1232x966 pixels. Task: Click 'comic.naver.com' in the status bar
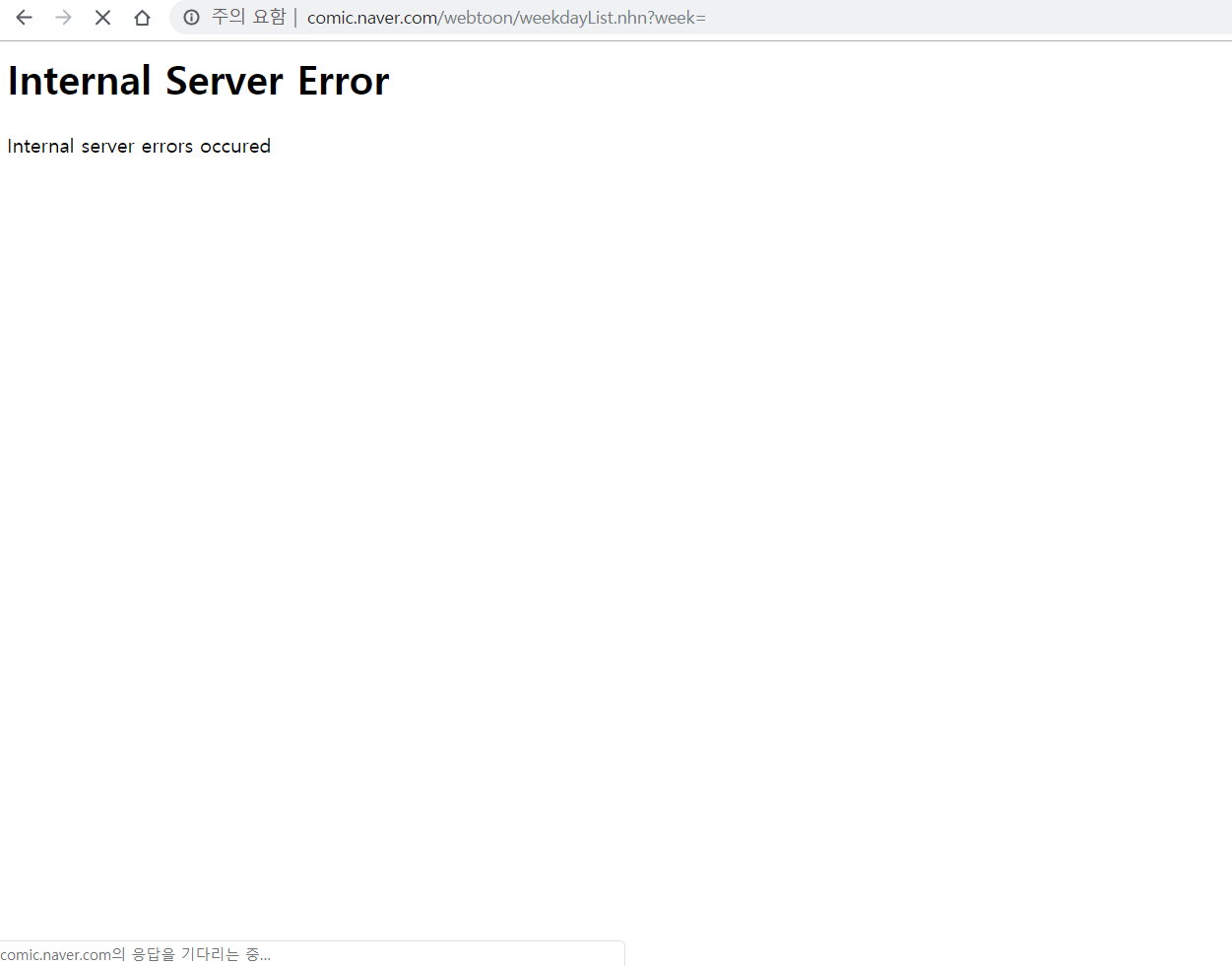pos(56,954)
